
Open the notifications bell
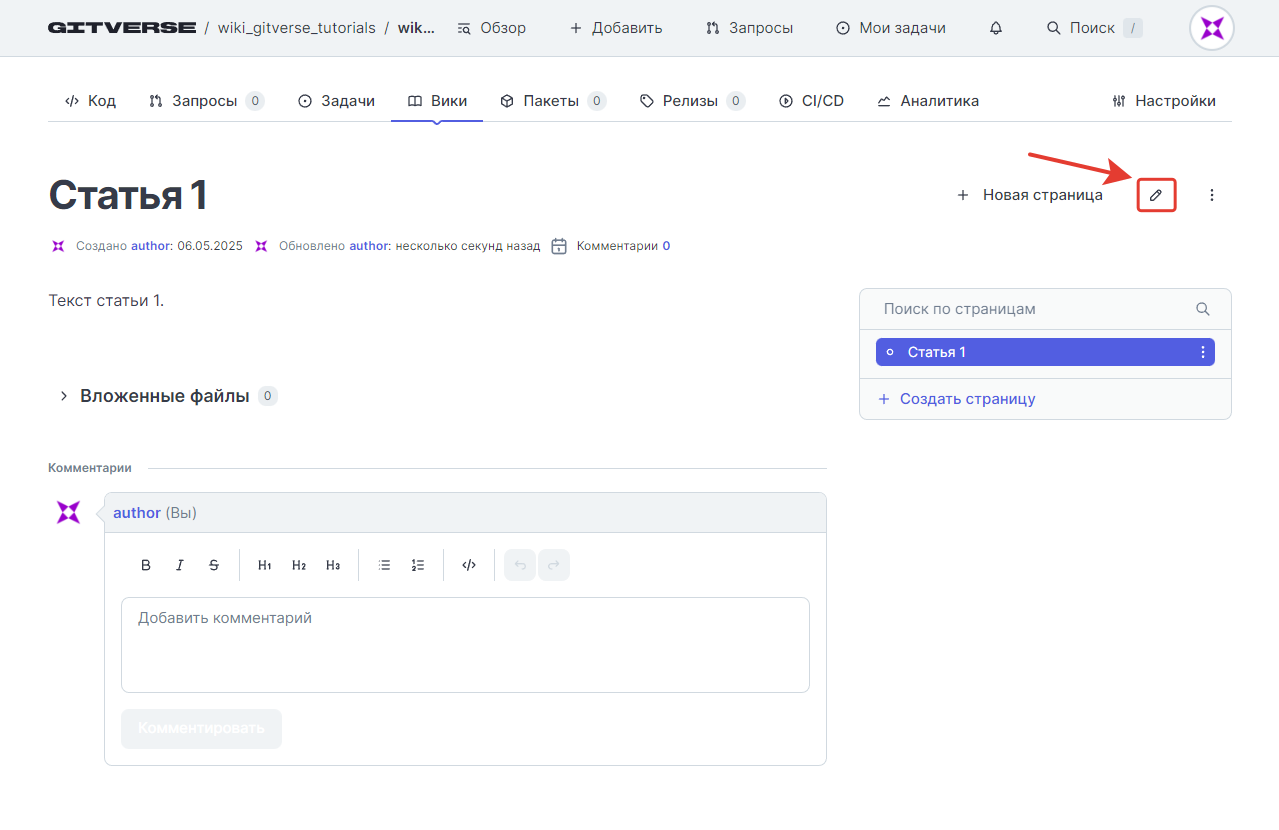[x=995, y=28]
